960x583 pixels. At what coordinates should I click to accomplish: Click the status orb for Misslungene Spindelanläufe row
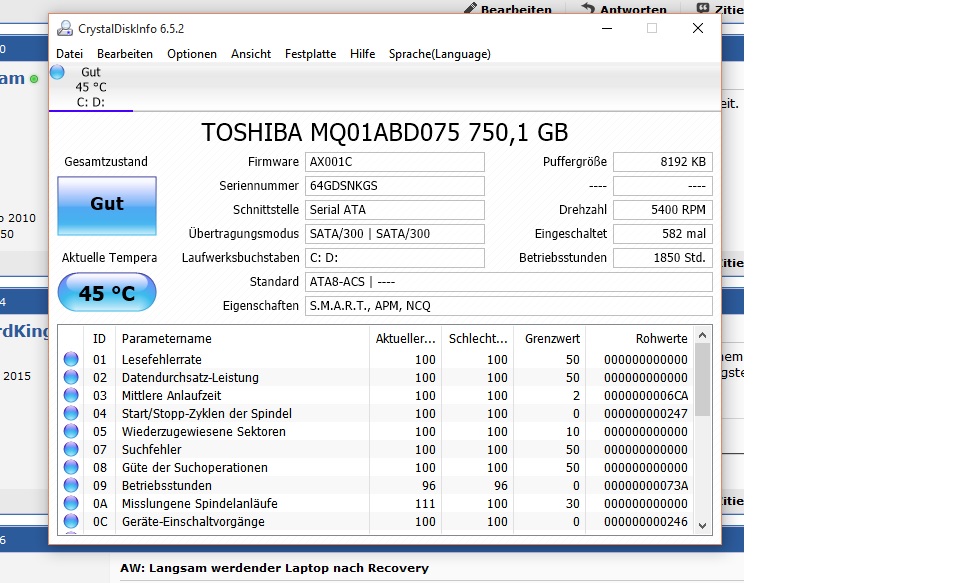tap(71, 503)
